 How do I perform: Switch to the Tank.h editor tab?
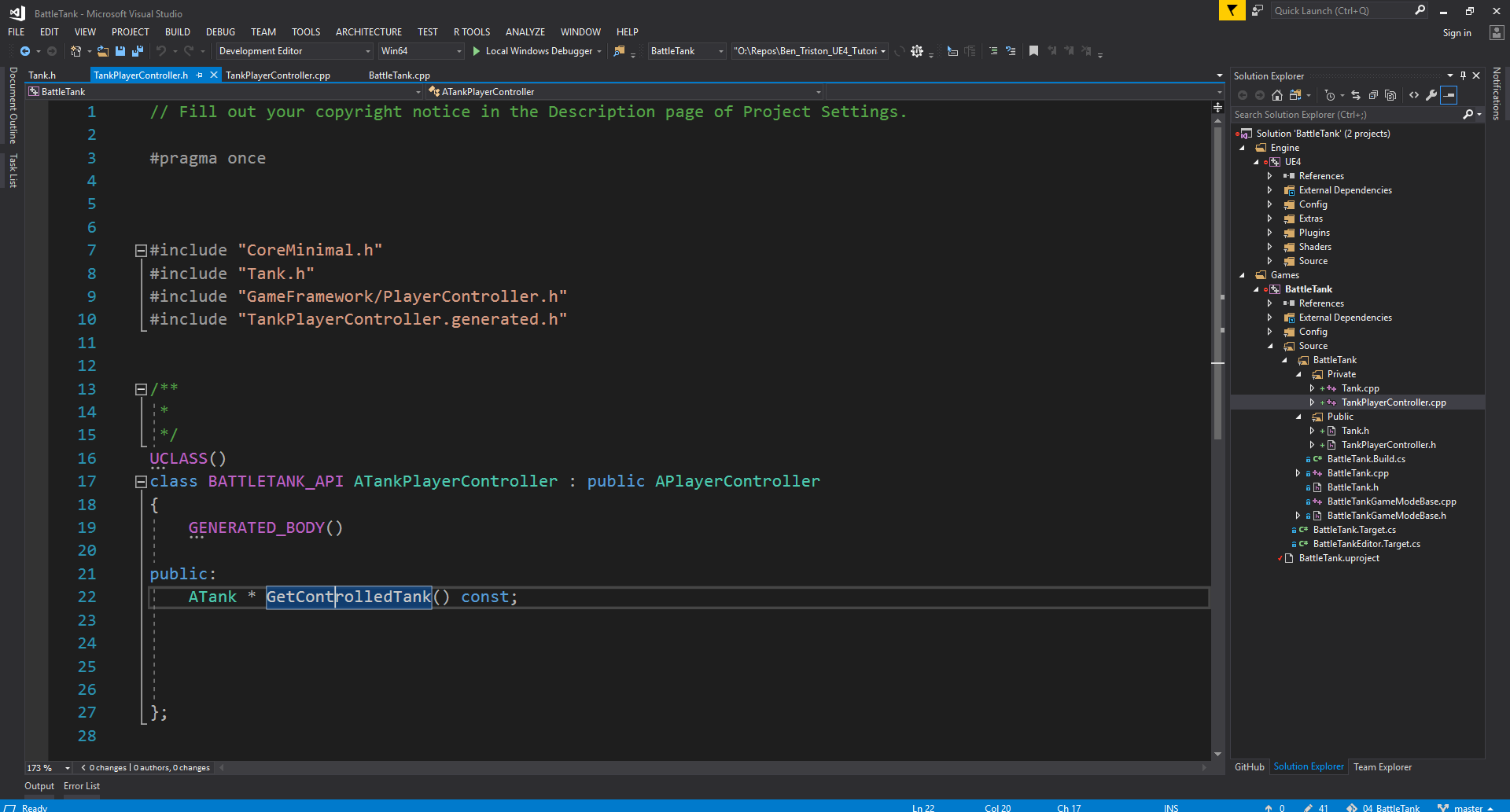(42, 75)
